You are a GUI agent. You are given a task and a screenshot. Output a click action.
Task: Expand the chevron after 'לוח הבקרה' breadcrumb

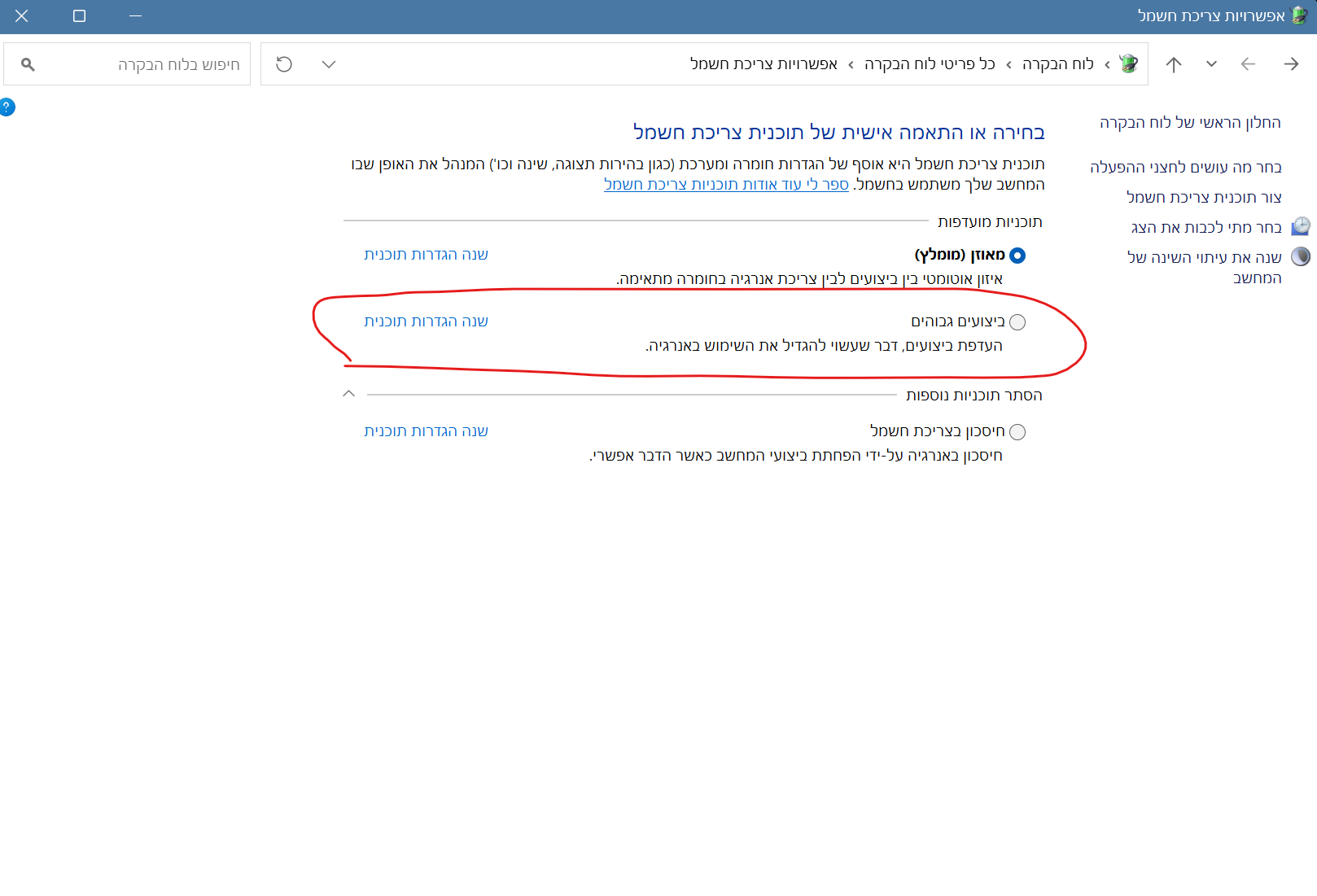[x=1009, y=64]
